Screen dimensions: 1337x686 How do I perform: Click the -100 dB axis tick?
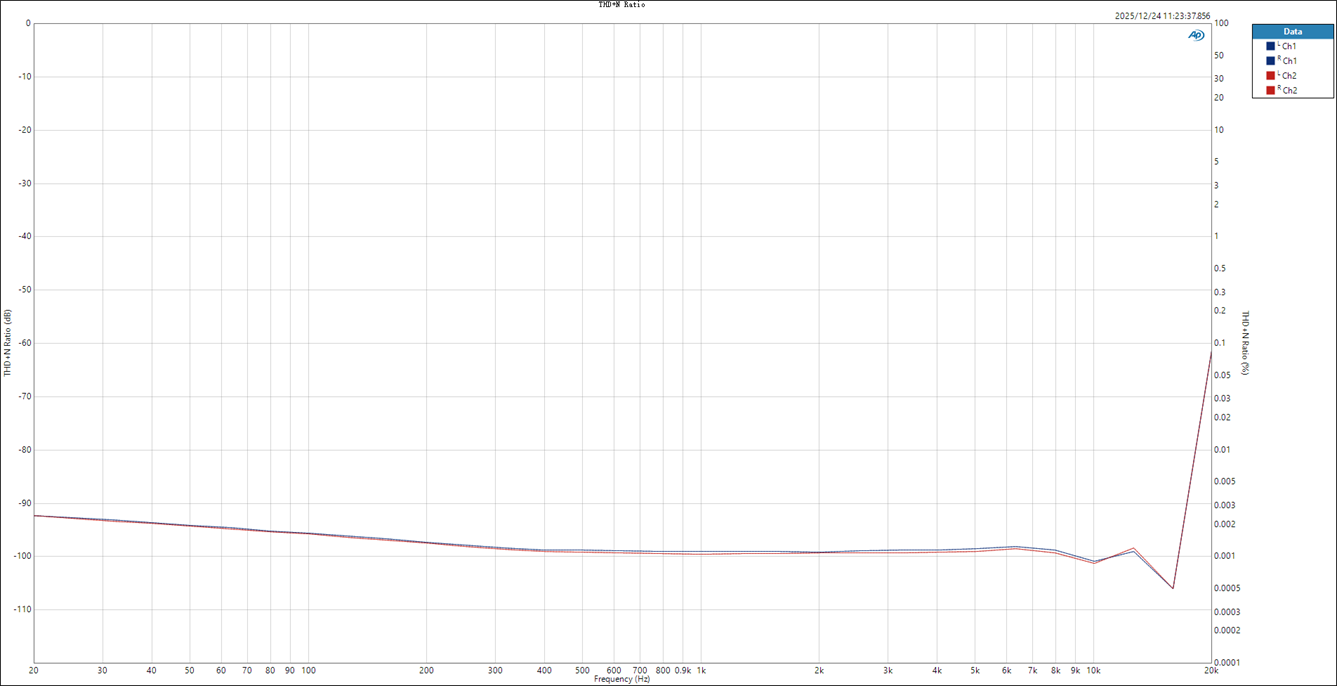pos(20,556)
